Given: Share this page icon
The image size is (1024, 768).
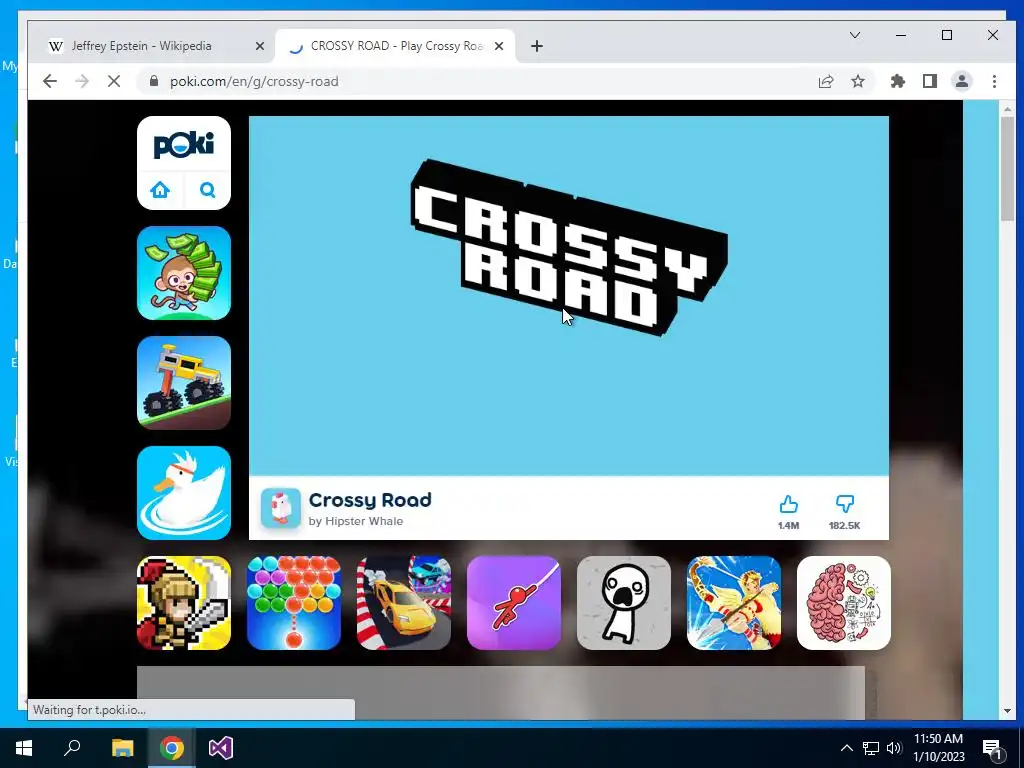Looking at the screenshot, I should pyautogui.click(x=825, y=81).
